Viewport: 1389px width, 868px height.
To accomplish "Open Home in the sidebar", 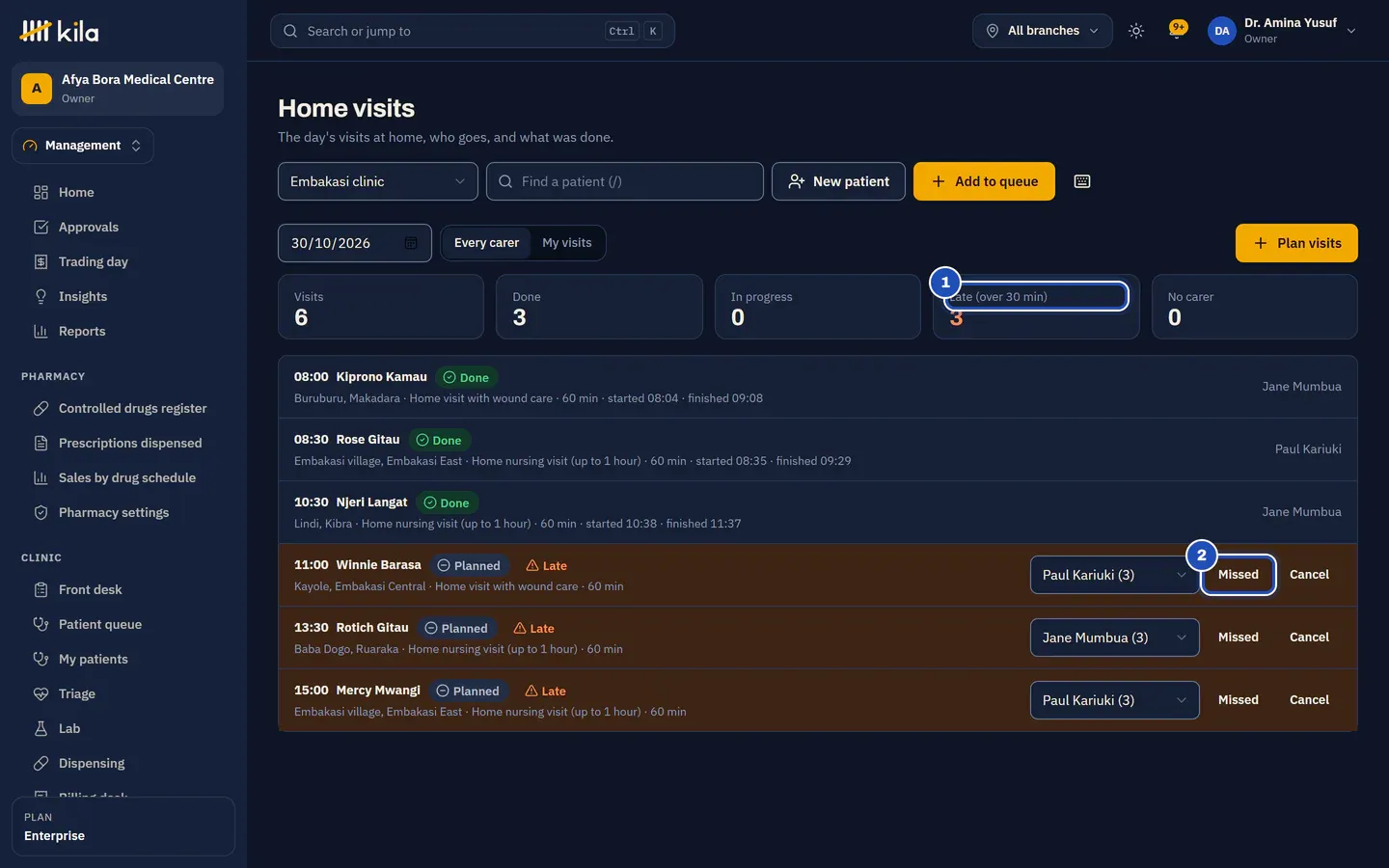I will tap(123, 192).
